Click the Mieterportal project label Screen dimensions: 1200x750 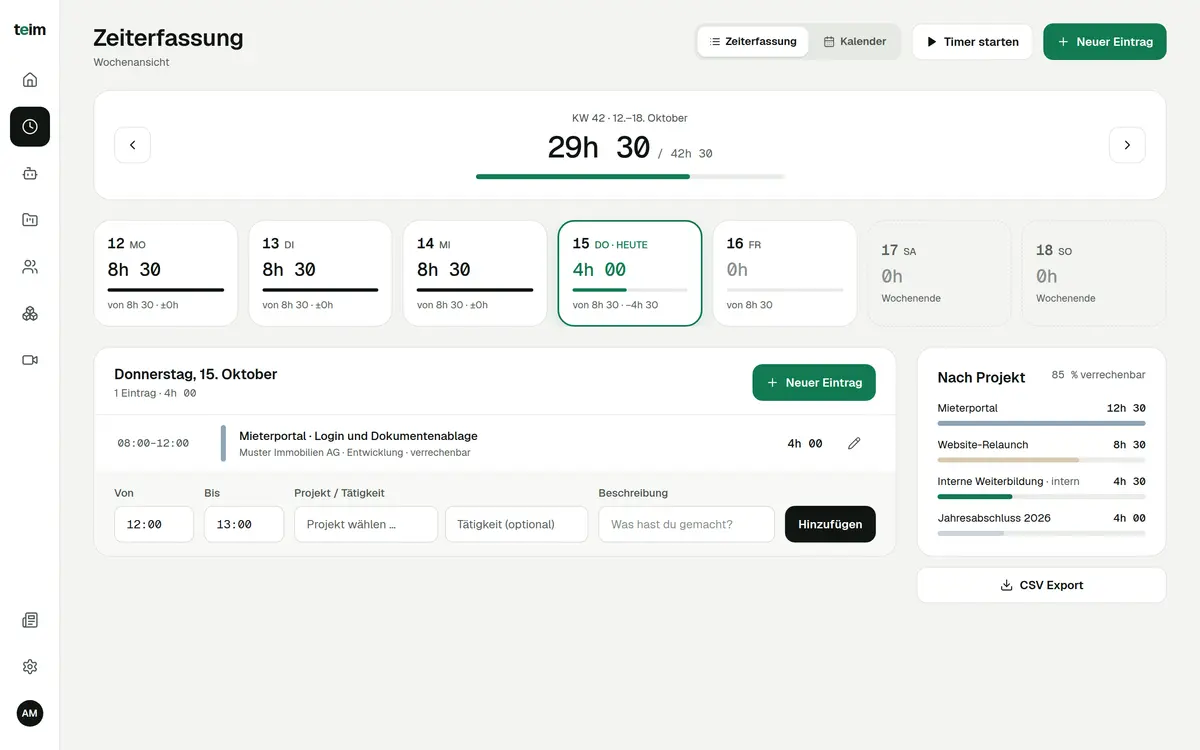[x=968, y=408]
